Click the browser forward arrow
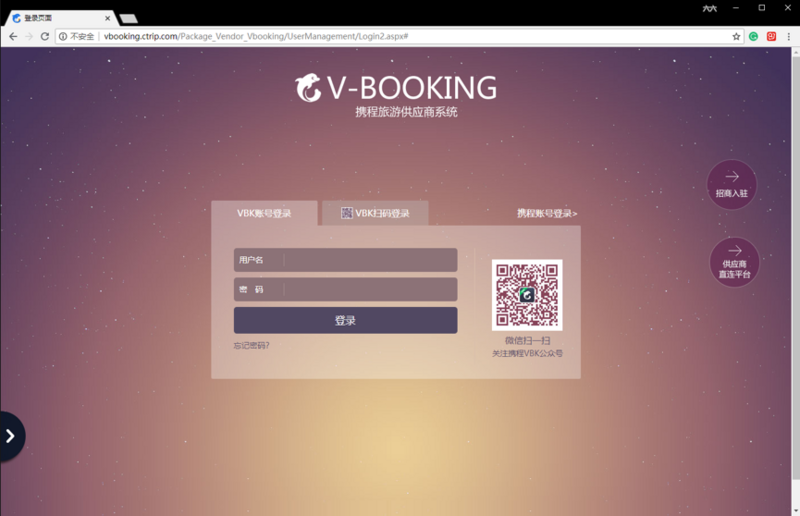Viewport: 800px width, 516px height. point(29,36)
